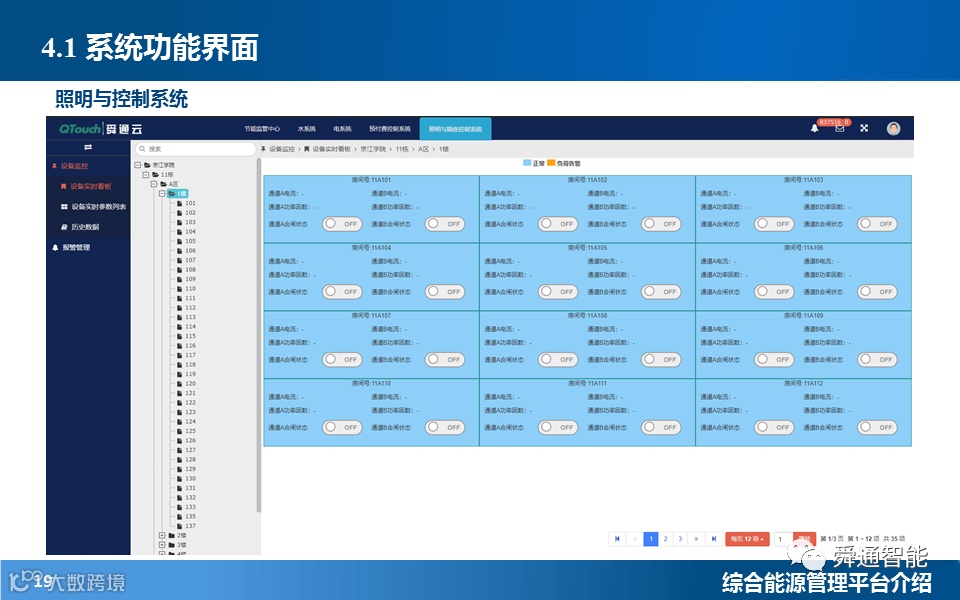Click the pin icon beside 设备监控 sidebar item
This screenshot has height=600, width=960.
(x=54, y=166)
